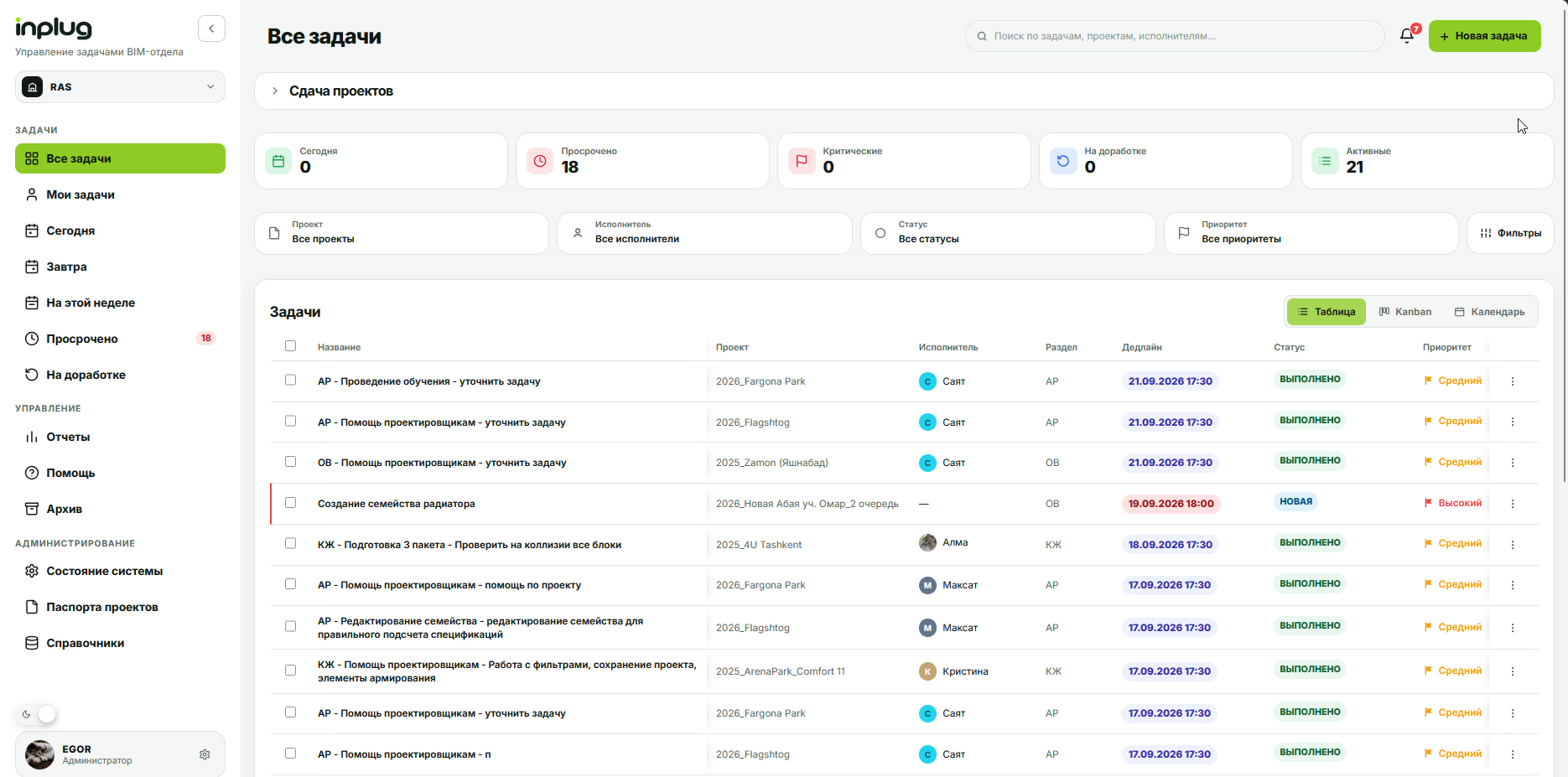Check the select-all checkbox in table header
This screenshot has width=1568, height=777.
click(290, 346)
